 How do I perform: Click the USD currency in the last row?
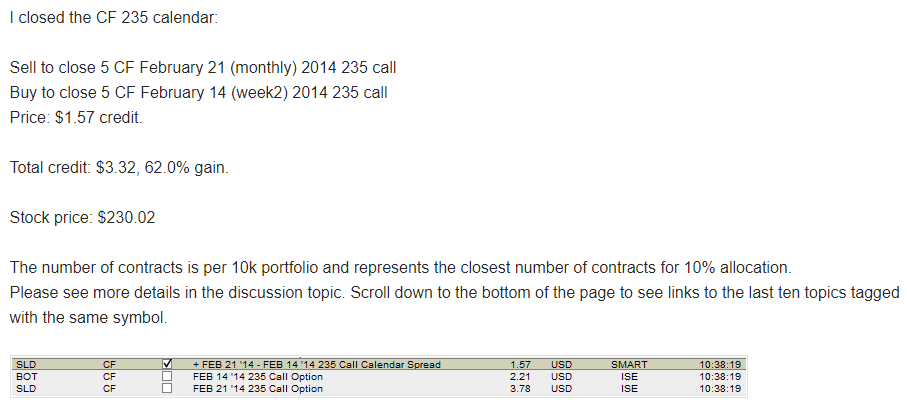click(x=561, y=389)
